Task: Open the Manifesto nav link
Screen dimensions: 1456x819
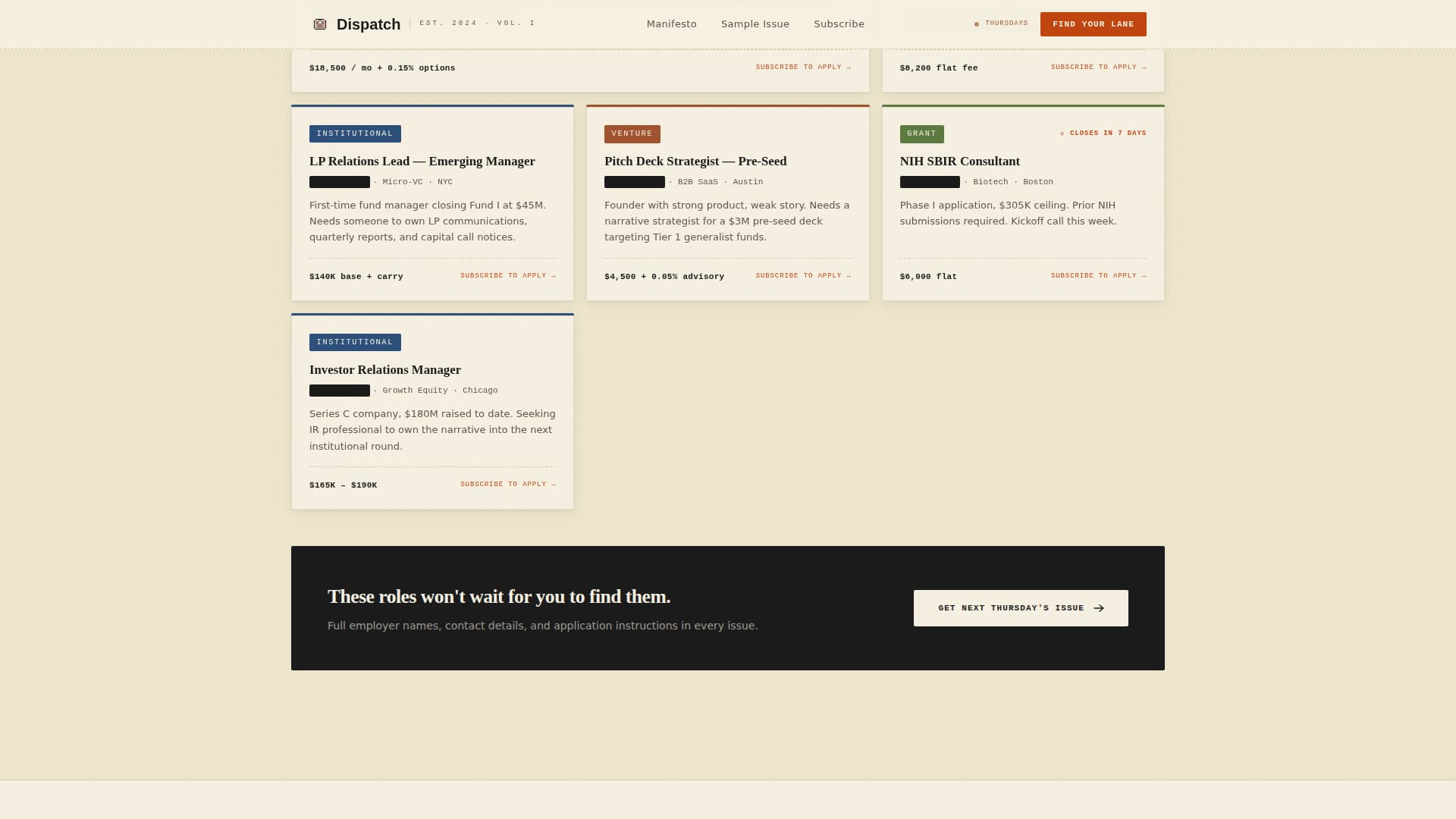Action: pos(671,24)
